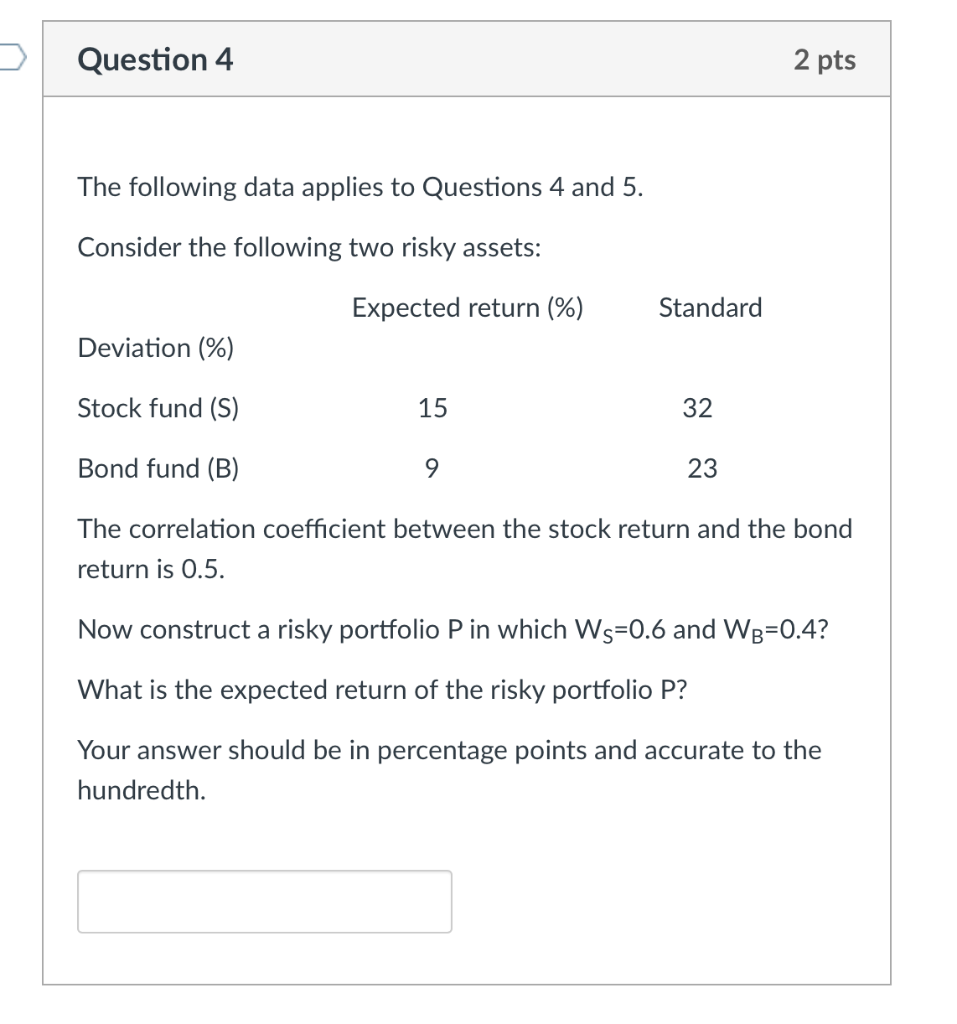The width and height of the screenshot is (957, 1024).
Task: Click the question flag marker on the left edge
Action: click(8, 58)
